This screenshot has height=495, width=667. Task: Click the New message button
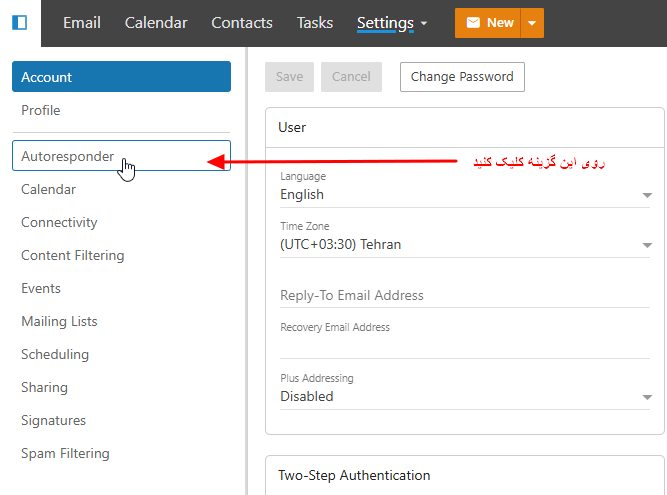pyautogui.click(x=487, y=23)
